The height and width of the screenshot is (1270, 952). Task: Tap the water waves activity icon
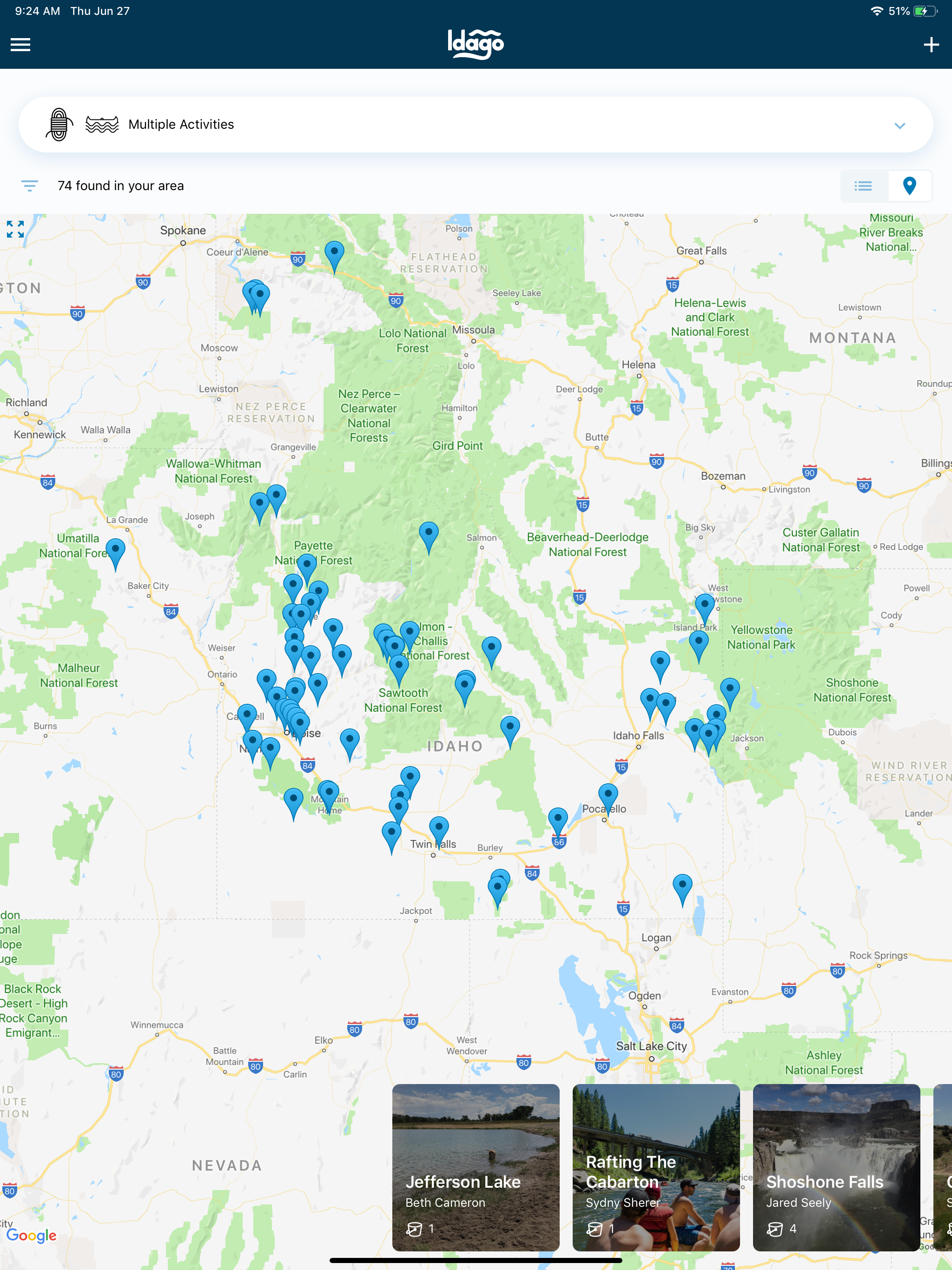(x=102, y=125)
